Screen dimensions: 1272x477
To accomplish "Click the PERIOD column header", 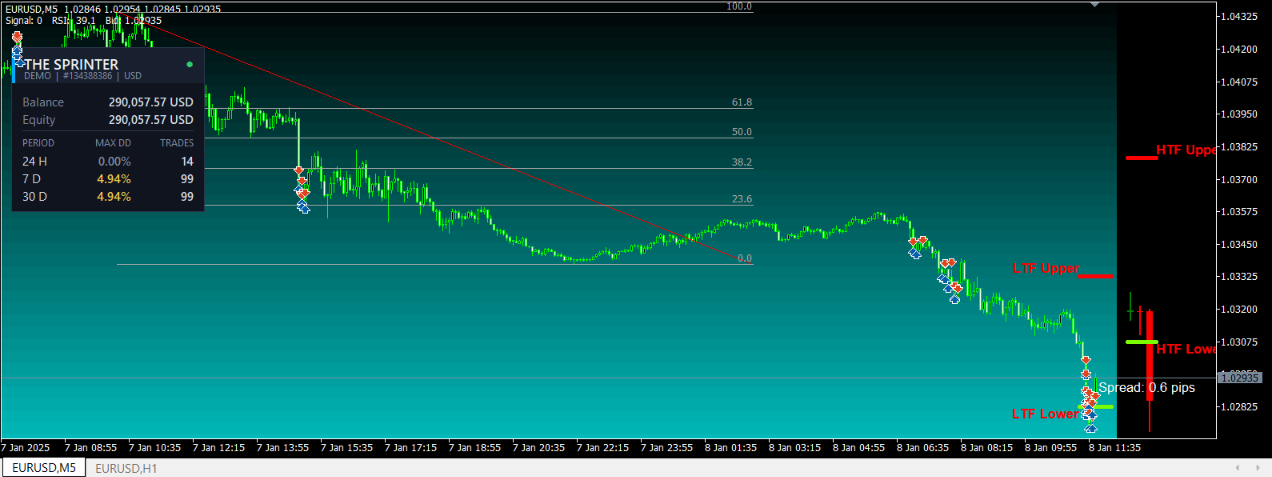I will tap(38, 143).
